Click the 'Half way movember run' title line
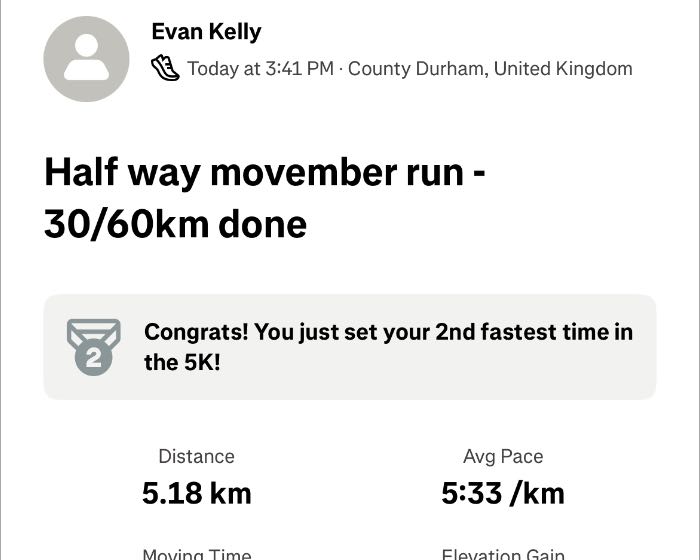700x560 pixels. tap(265, 173)
